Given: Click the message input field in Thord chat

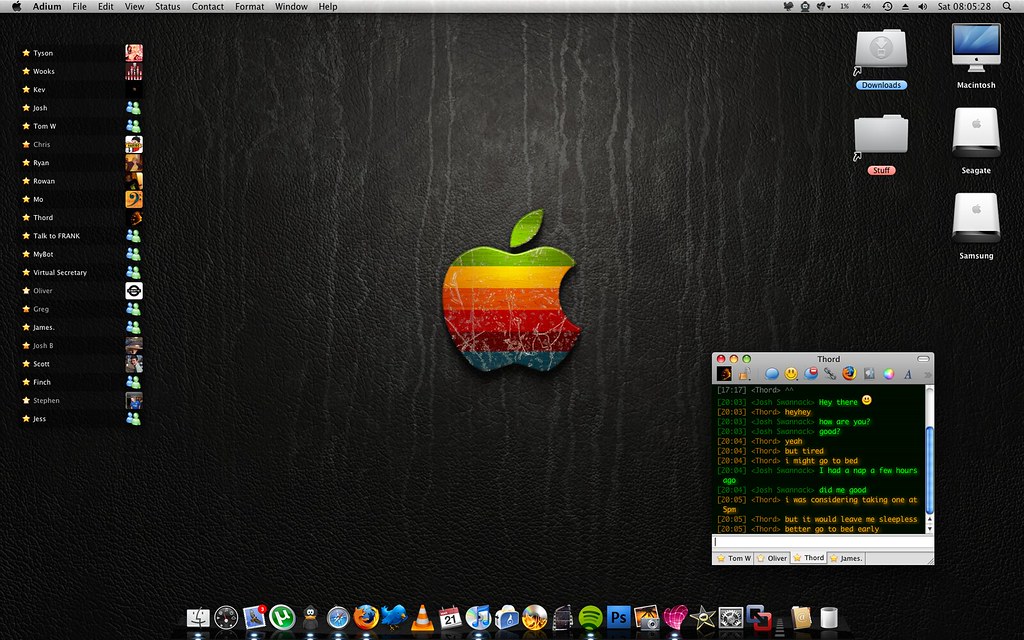Looking at the screenshot, I should pos(822,542).
